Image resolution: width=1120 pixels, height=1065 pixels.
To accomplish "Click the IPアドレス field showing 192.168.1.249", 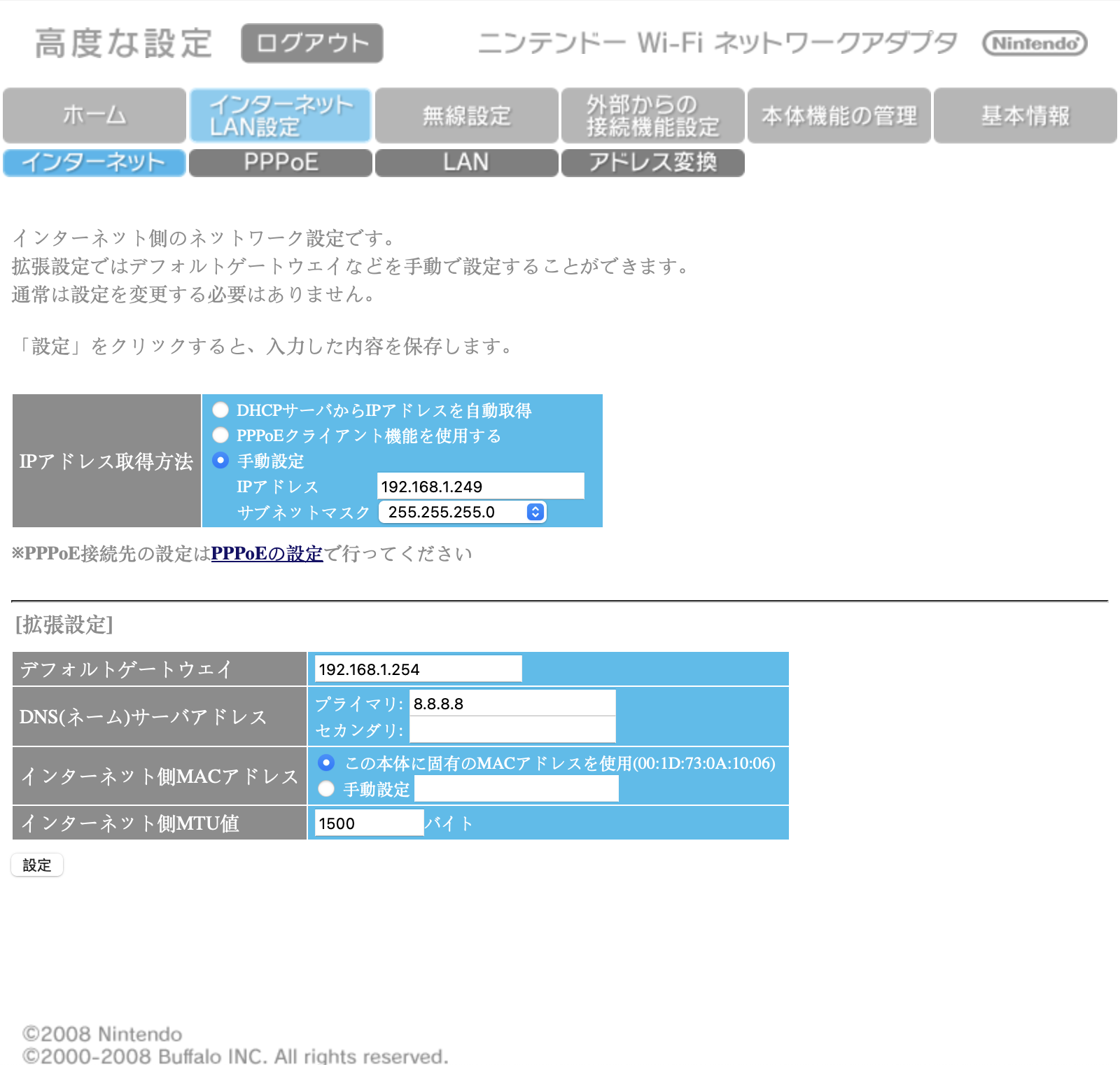I will 481,486.
